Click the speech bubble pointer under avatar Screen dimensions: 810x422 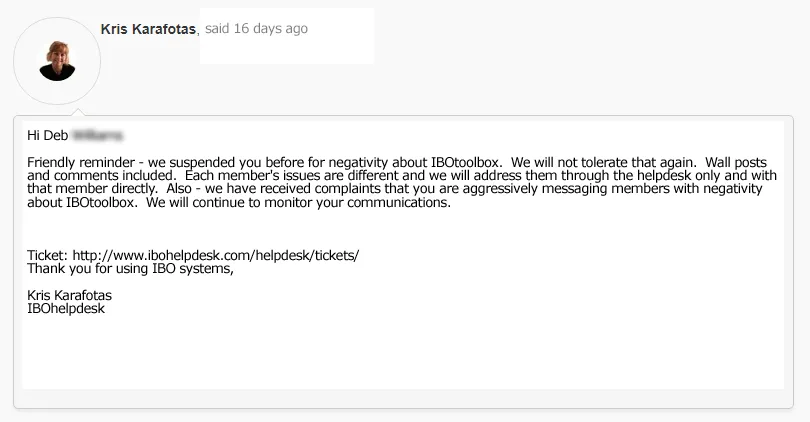(x=77, y=112)
